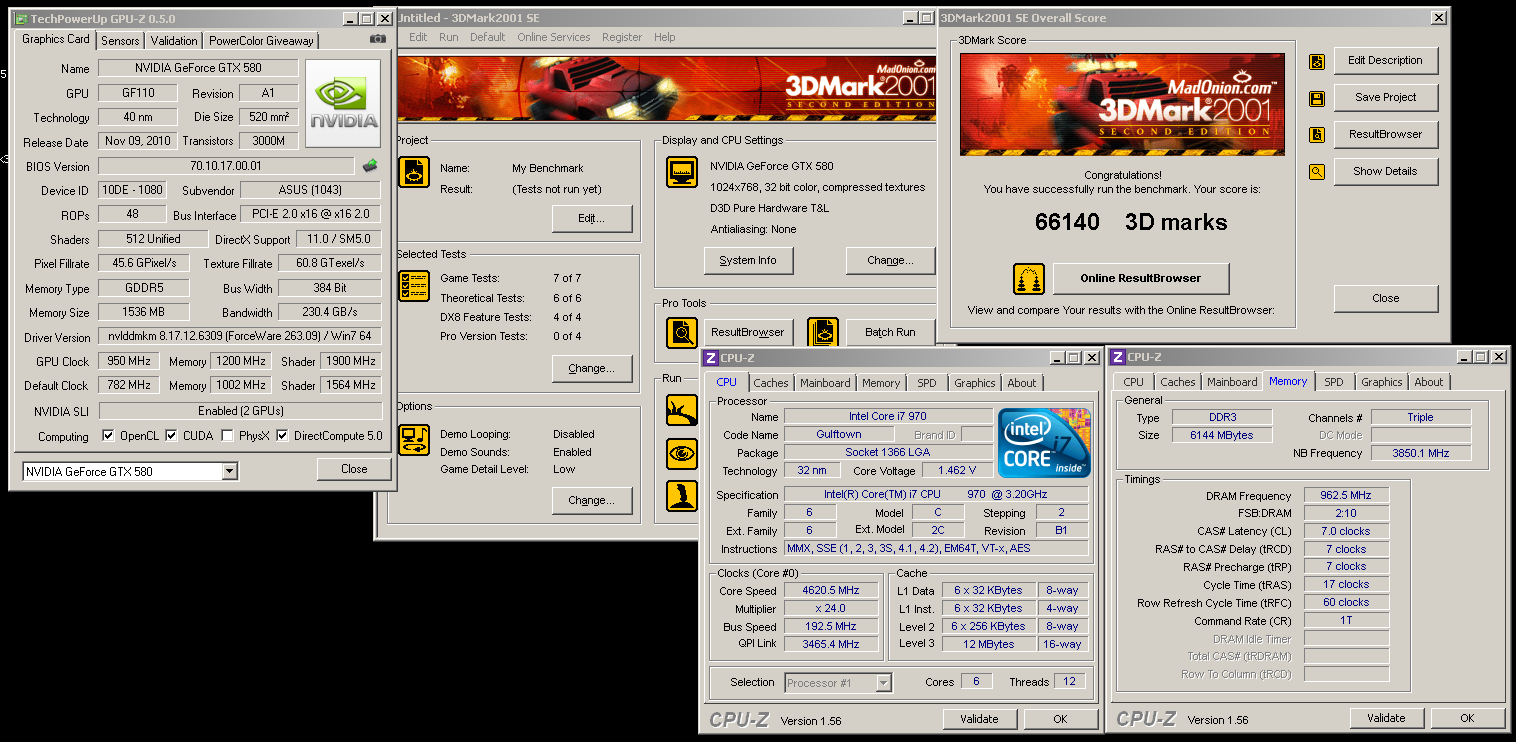Click Change... button in Options section

[591, 500]
